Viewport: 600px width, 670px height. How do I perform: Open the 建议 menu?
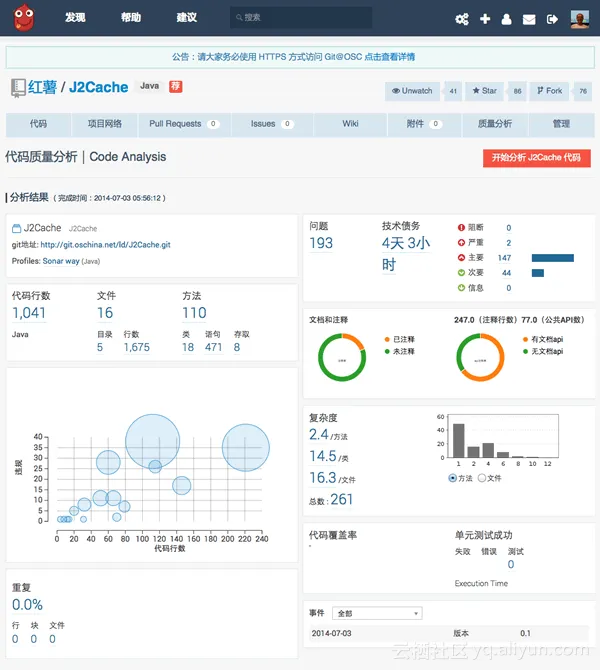187,18
